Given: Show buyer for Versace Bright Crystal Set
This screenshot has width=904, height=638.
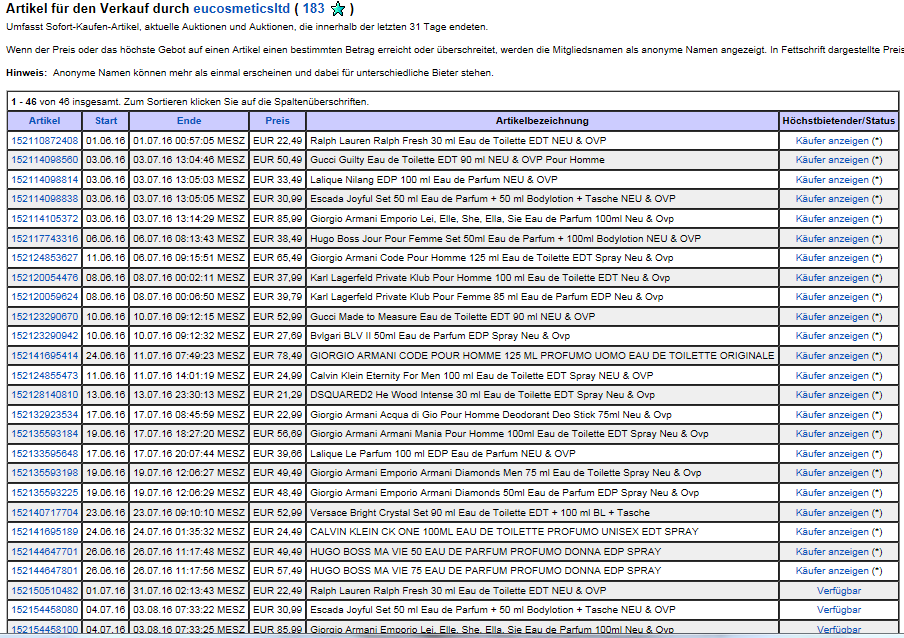Looking at the screenshot, I should tap(832, 513).
